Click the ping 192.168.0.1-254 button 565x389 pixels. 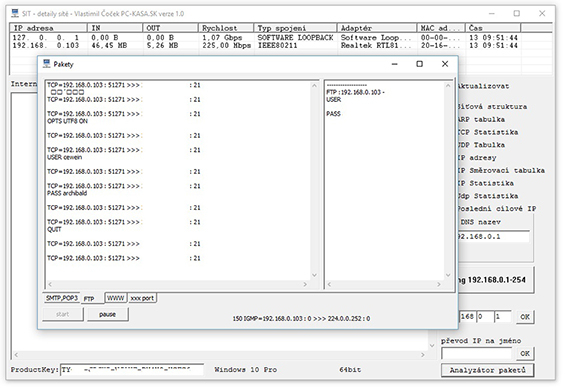click(496, 280)
